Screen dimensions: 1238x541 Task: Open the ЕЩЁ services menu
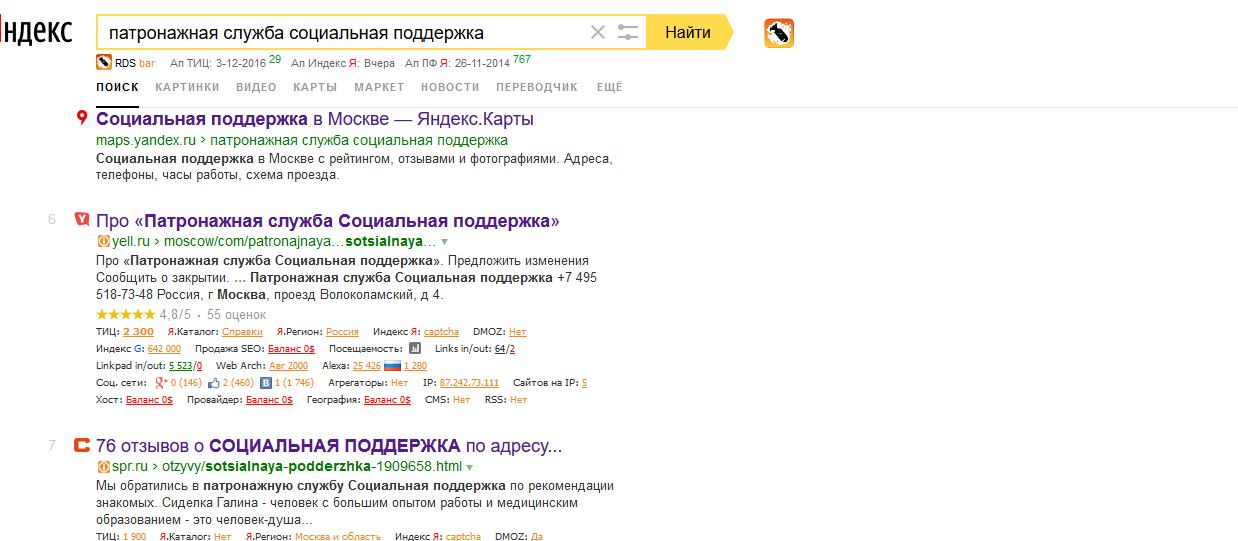[x=609, y=87]
